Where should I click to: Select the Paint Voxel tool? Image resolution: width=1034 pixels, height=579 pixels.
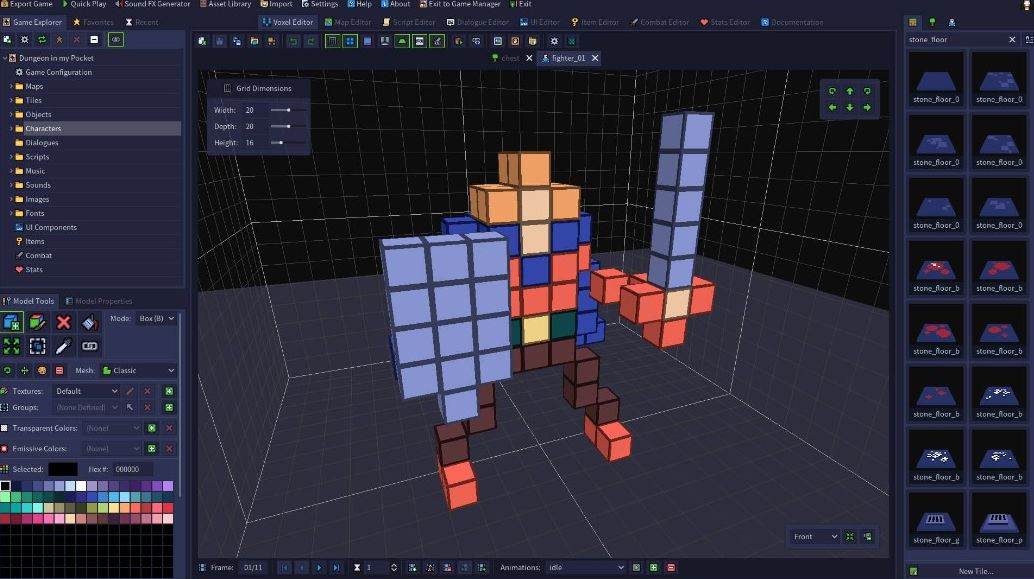38,322
